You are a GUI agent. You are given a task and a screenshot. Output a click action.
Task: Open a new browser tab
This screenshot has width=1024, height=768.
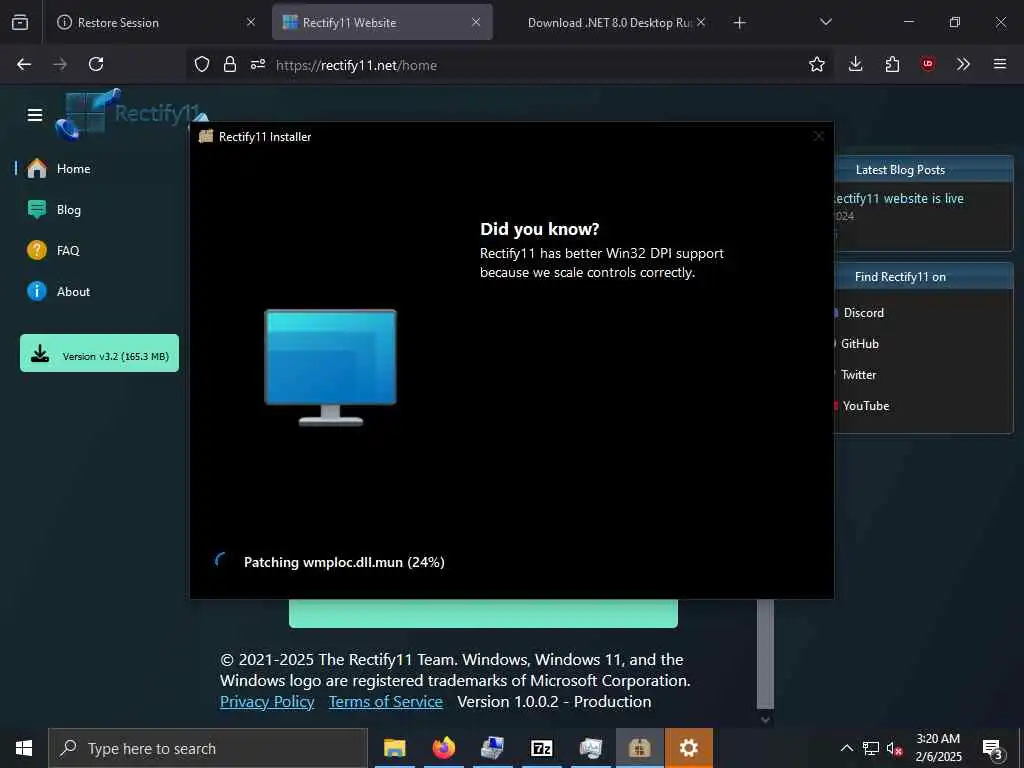(x=739, y=23)
